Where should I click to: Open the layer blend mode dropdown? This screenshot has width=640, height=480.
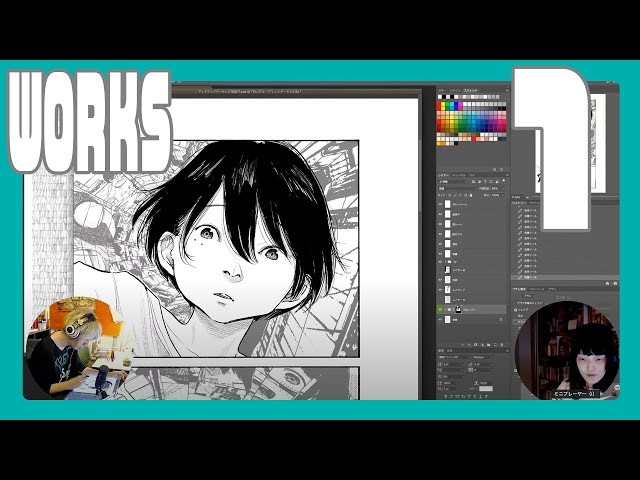pyautogui.click(x=458, y=189)
